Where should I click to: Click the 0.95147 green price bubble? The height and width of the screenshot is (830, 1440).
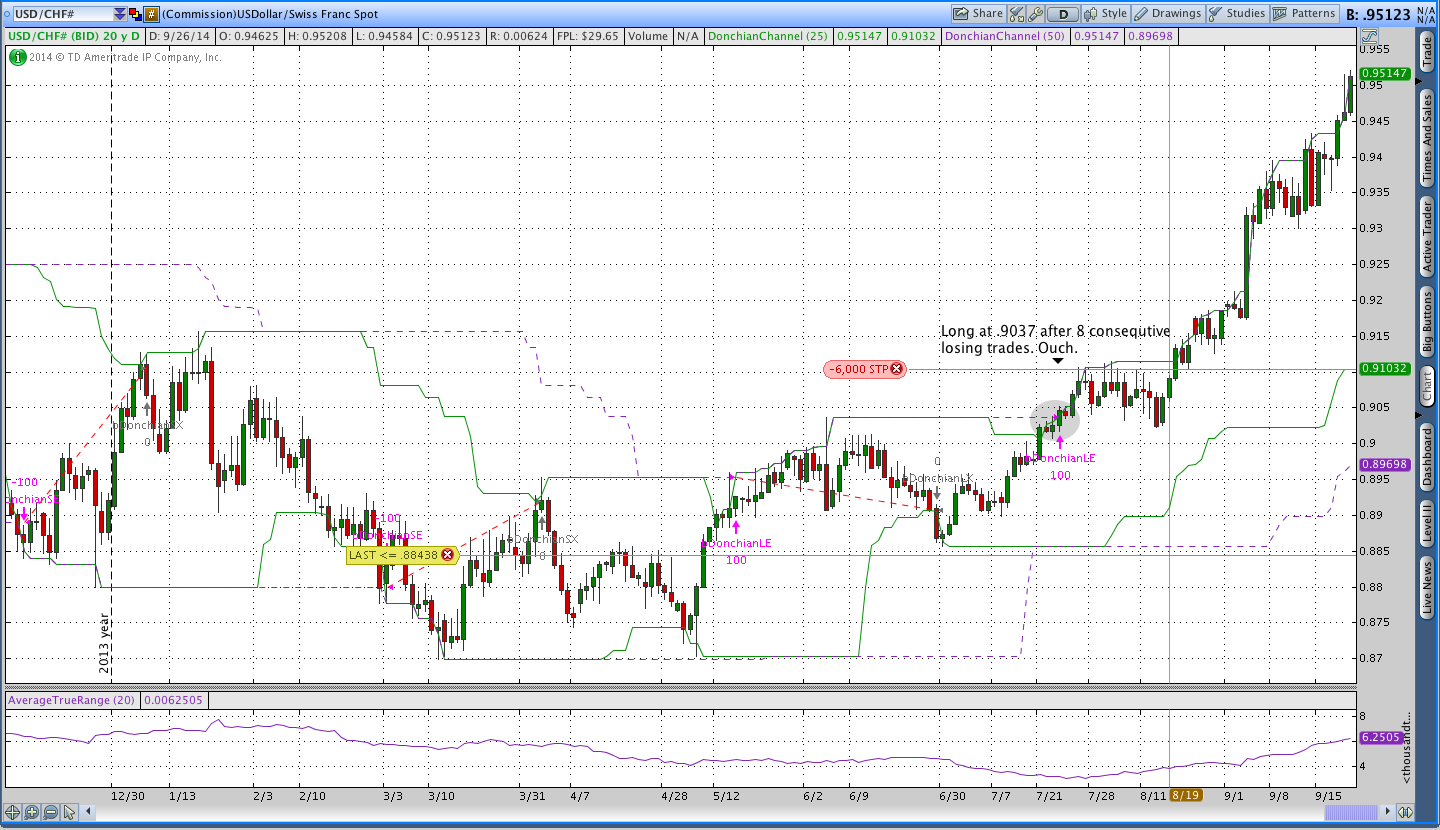coord(1385,73)
